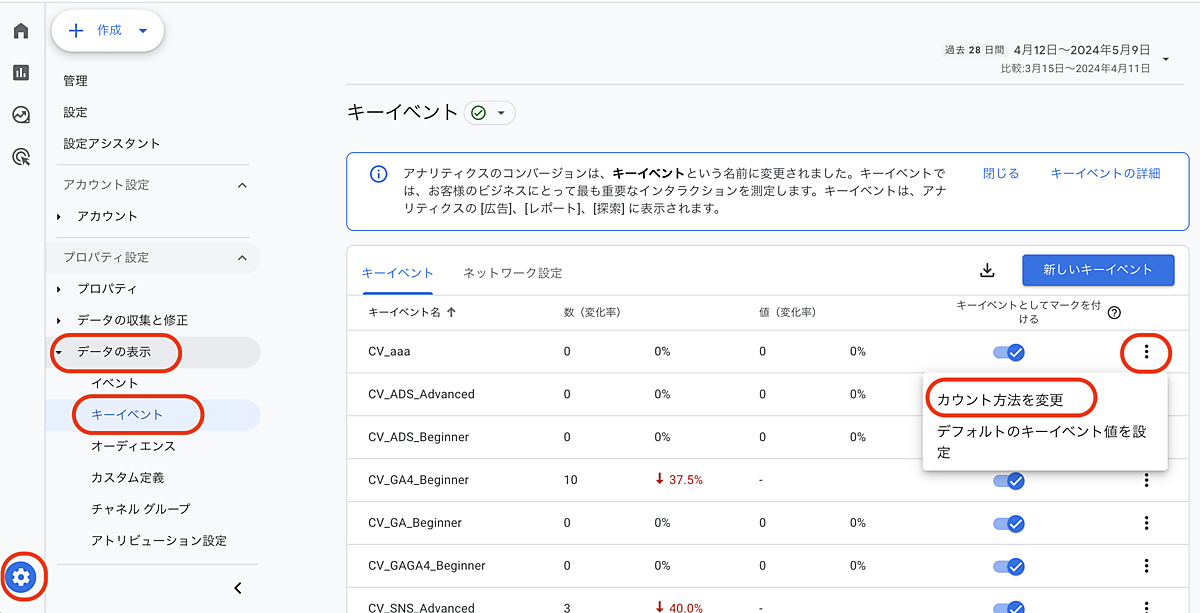The image size is (1200, 613).
Task: Click help icon beside mark as key event
Action: pyautogui.click(x=1114, y=312)
